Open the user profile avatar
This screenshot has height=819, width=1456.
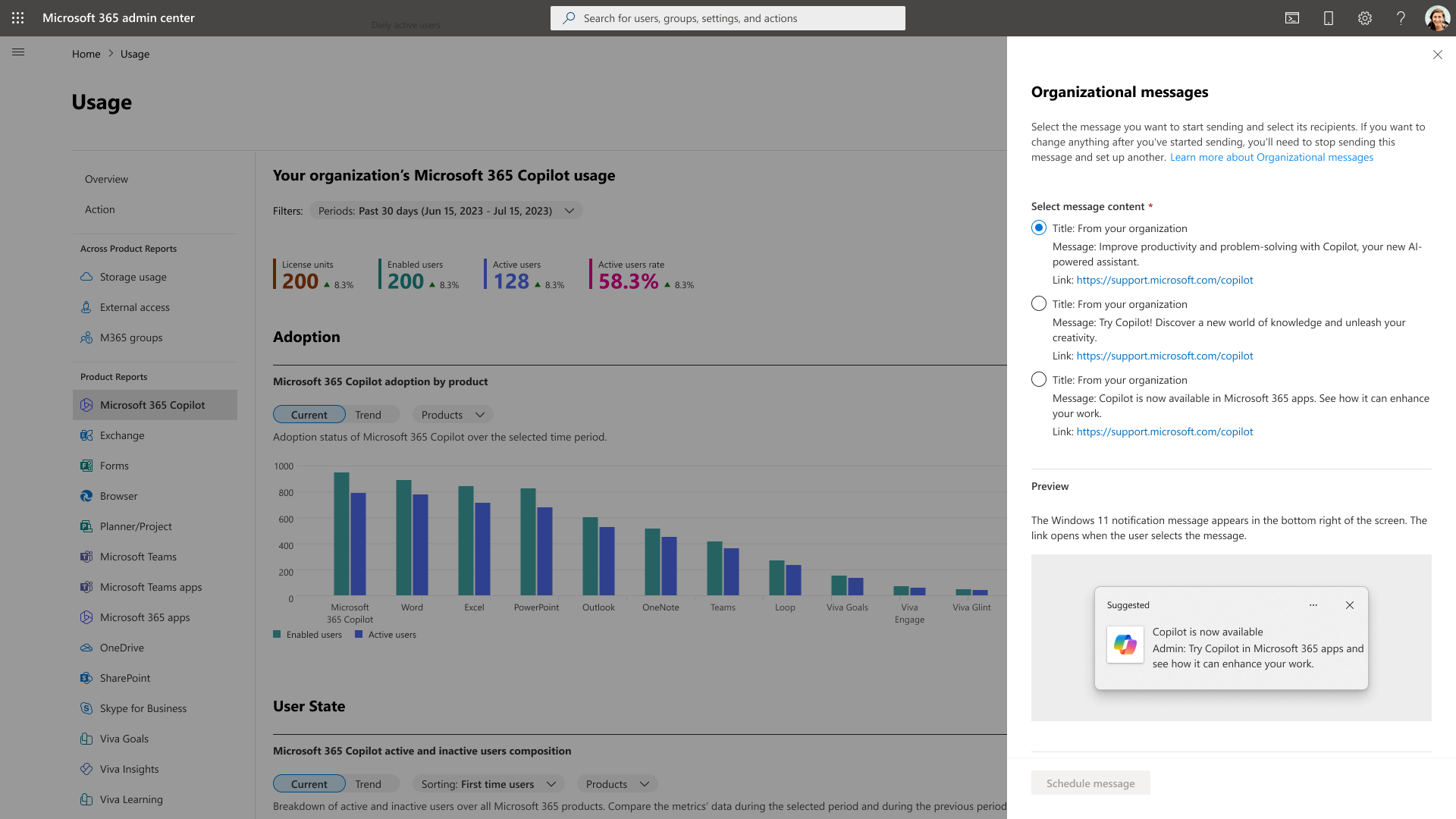click(1437, 18)
